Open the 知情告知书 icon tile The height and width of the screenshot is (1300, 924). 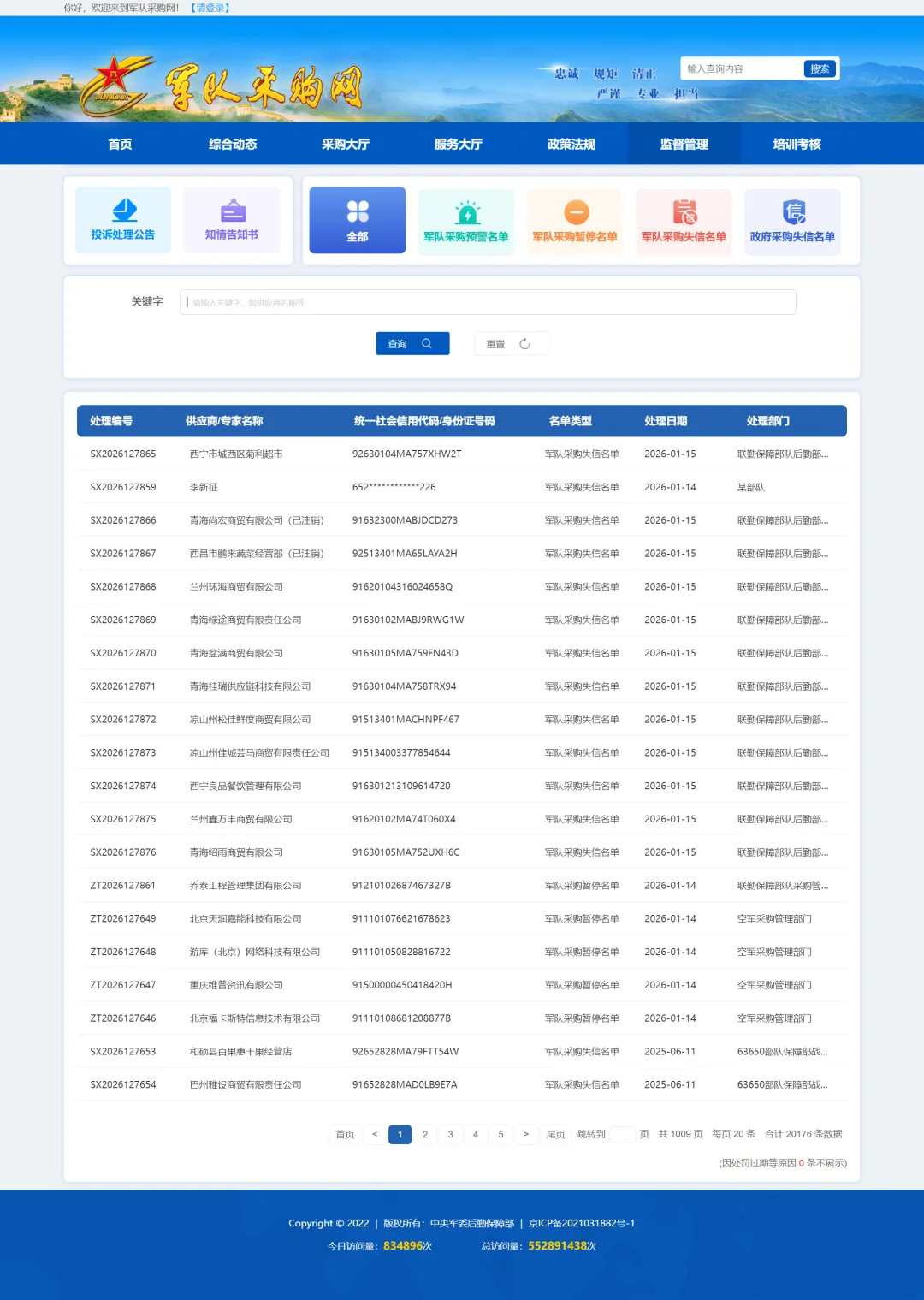click(231, 220)
